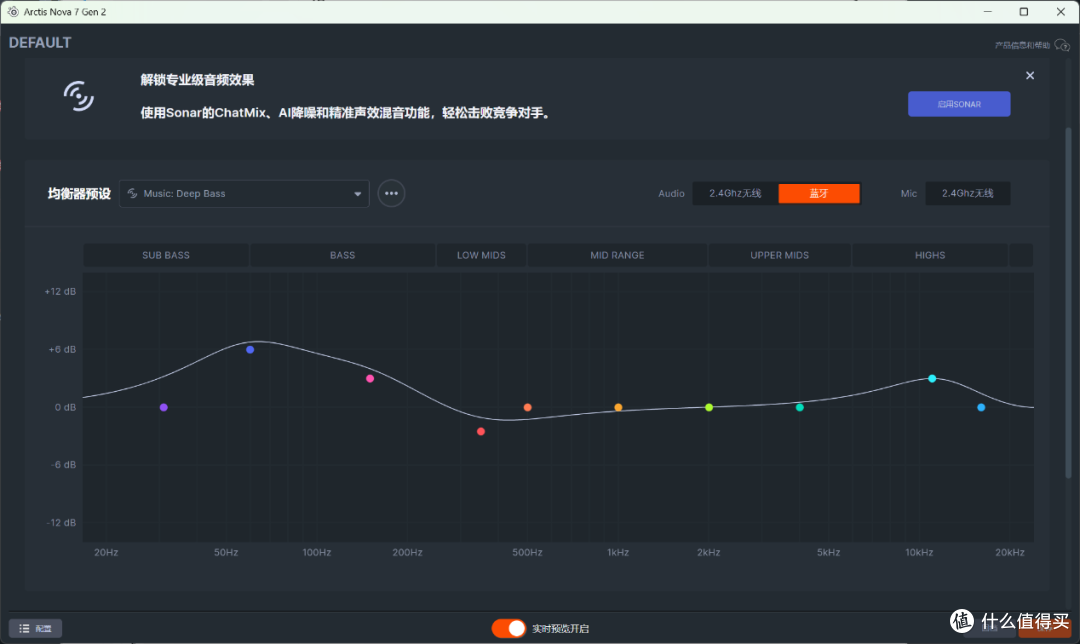This screenshot has height=644, width=1080.
Task: Click the light blue EQ point near 16kHz
Action: (x=981, y=408)
